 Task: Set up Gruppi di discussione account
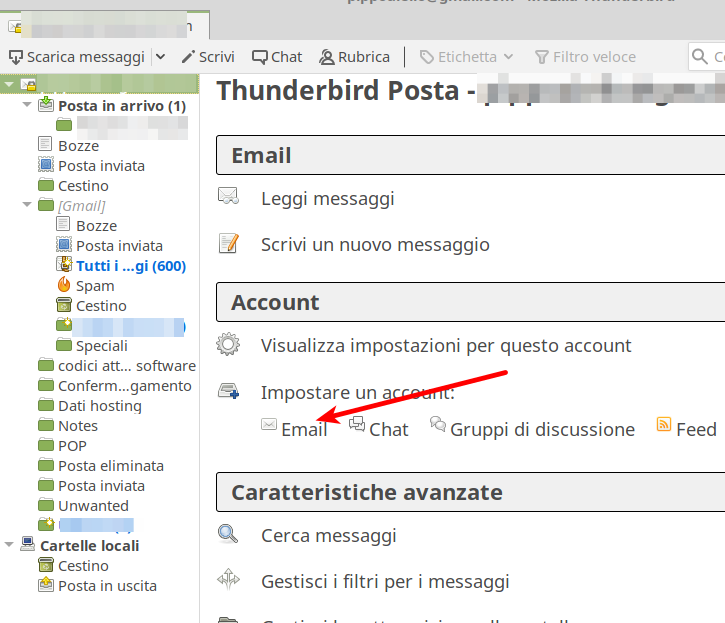542,430
